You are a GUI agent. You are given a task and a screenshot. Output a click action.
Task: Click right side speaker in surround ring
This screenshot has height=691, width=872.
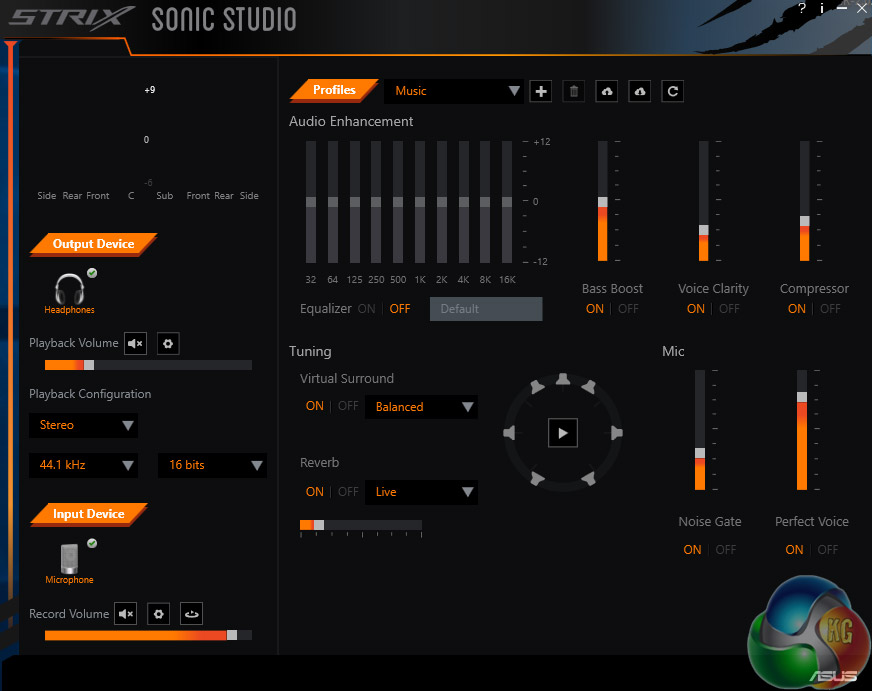616,433
